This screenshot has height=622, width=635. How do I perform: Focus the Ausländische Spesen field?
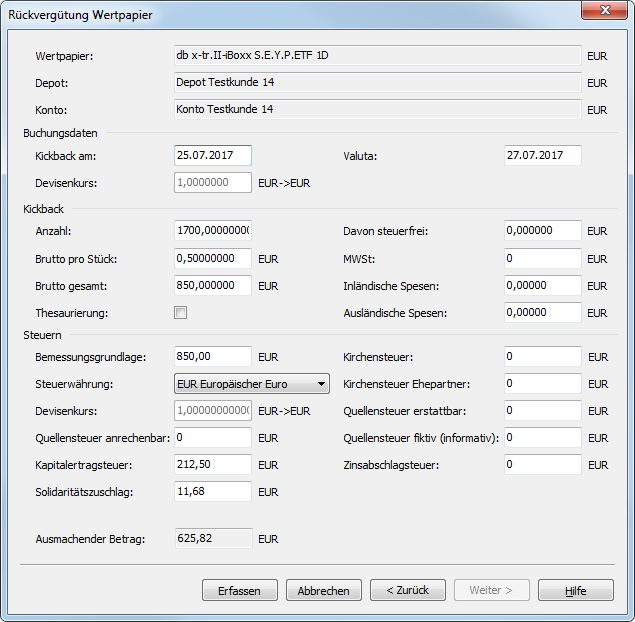pos(542,313)
